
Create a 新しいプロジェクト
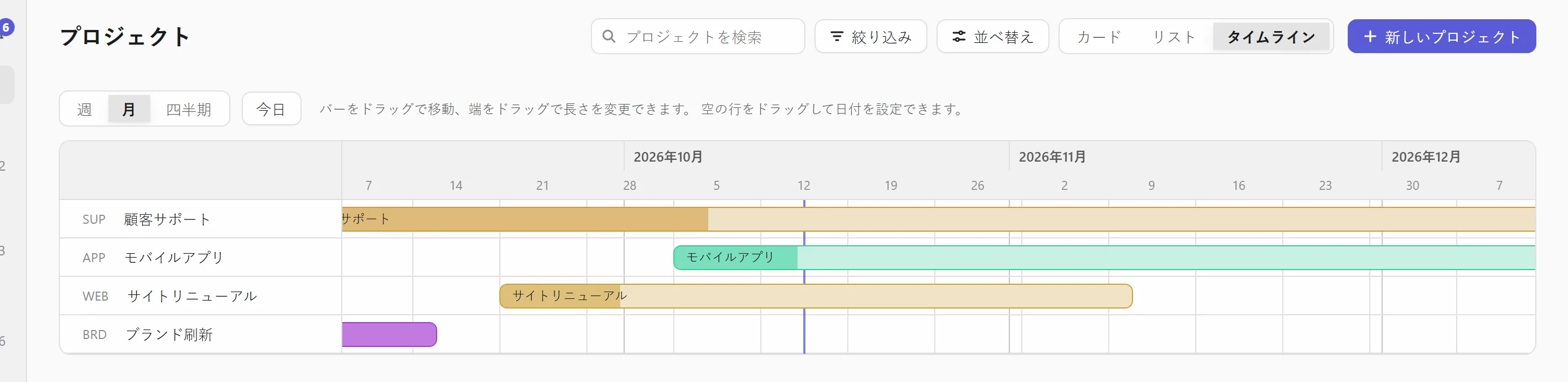[x=1441, y=37]
